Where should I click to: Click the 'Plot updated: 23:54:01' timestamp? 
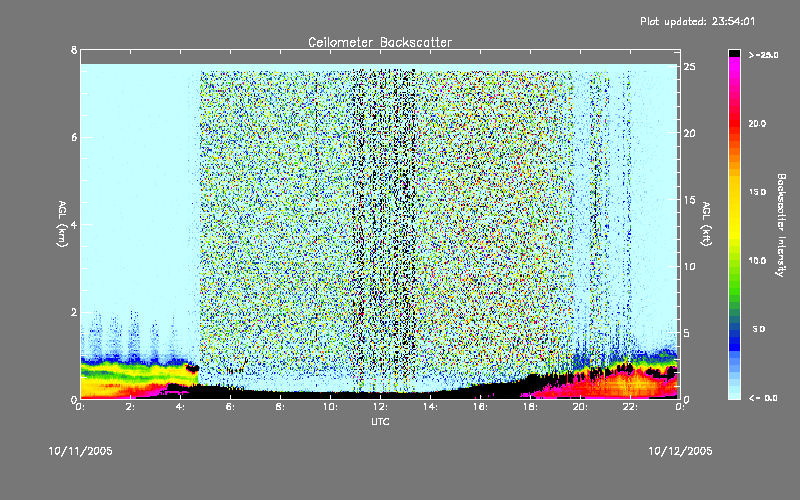point(697,21)
